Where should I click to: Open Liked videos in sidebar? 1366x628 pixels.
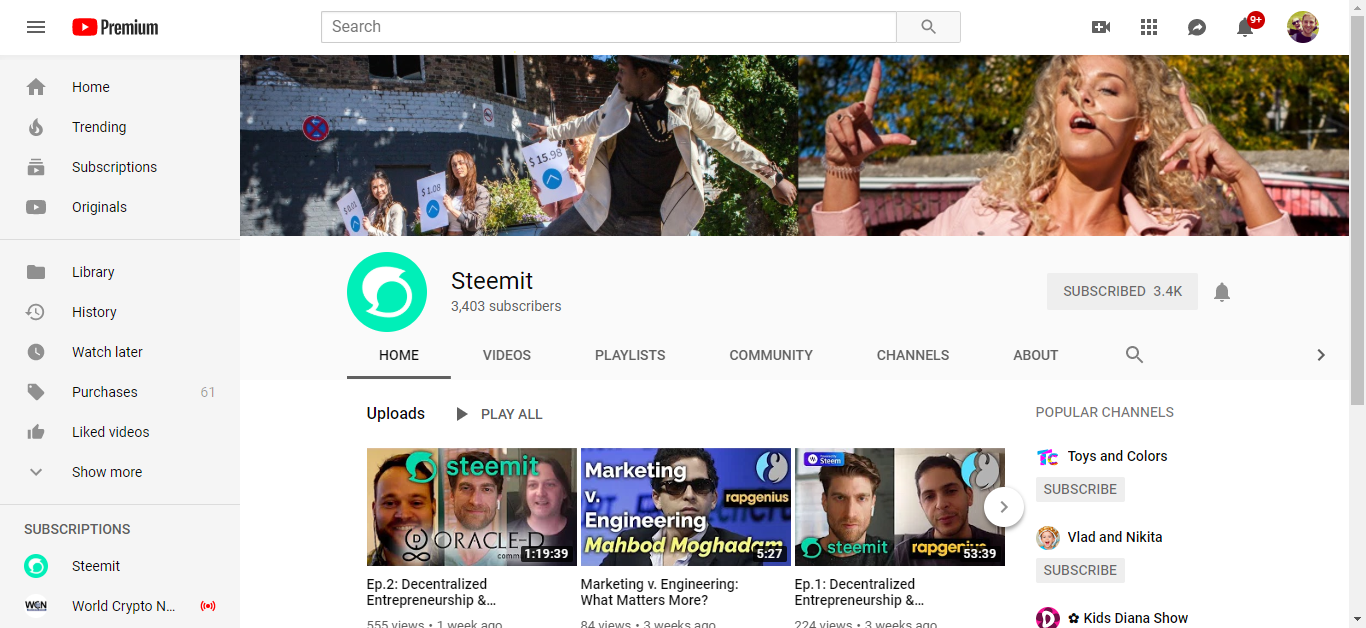click(x=120, y=432)
